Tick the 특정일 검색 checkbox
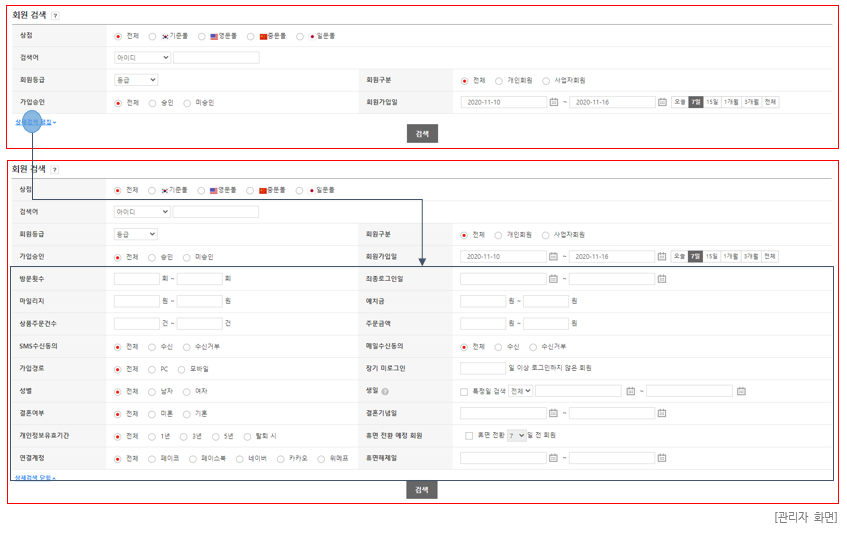The image size is (847, 533). [x=464, y=392]
